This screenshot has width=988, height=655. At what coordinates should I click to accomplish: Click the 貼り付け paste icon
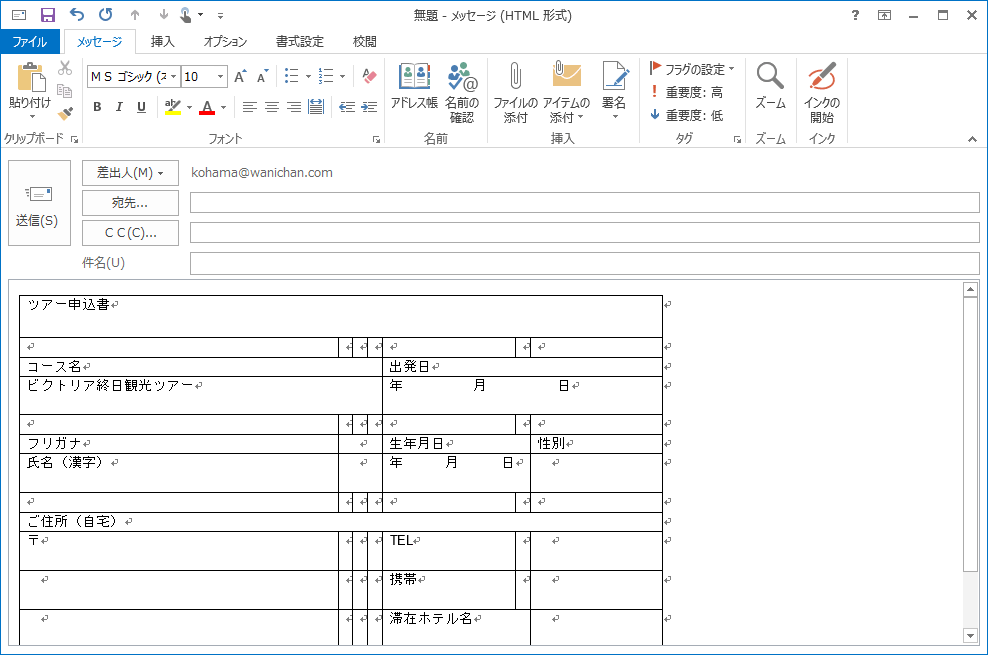pos(31,78)
